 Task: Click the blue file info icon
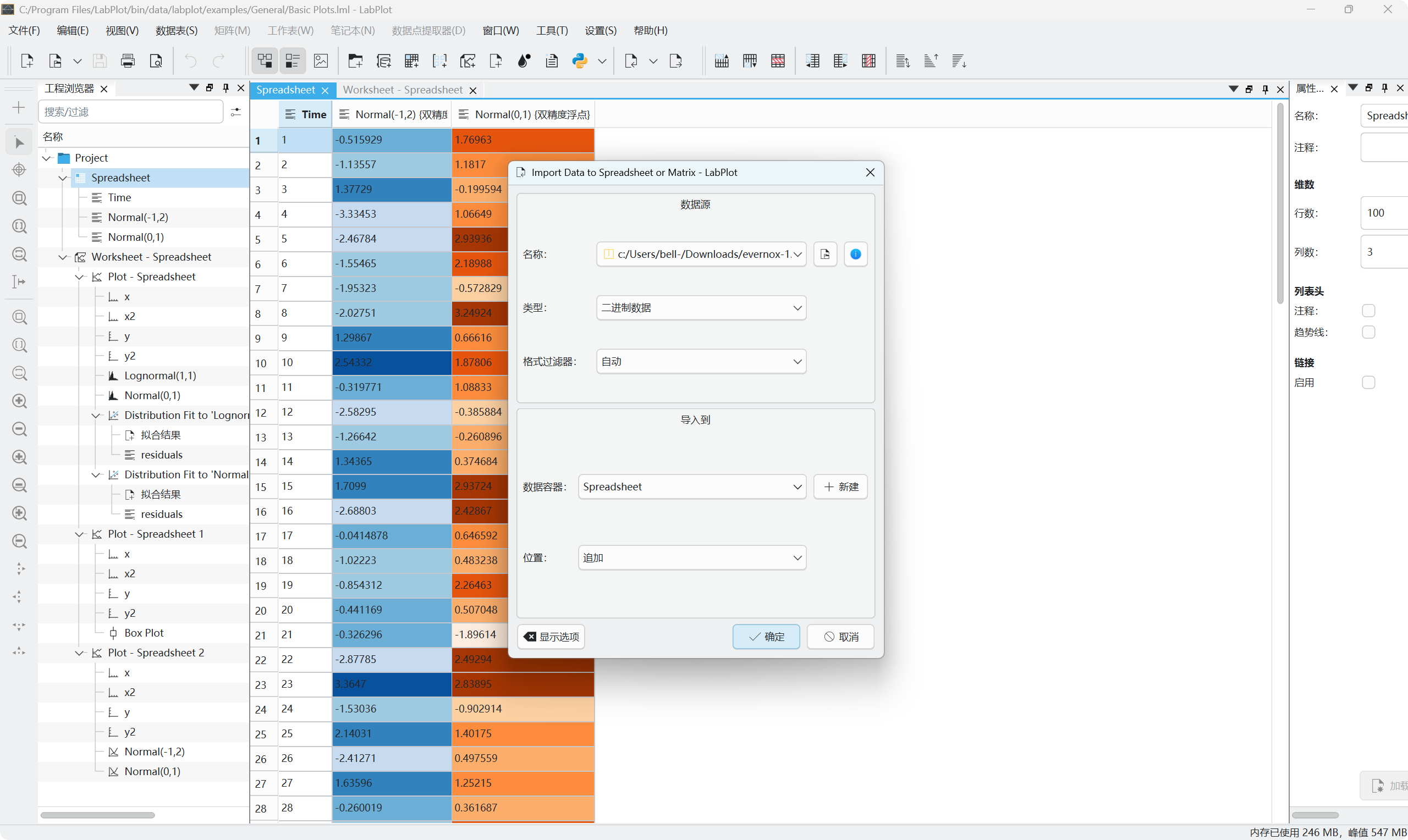tap(855, 254)
